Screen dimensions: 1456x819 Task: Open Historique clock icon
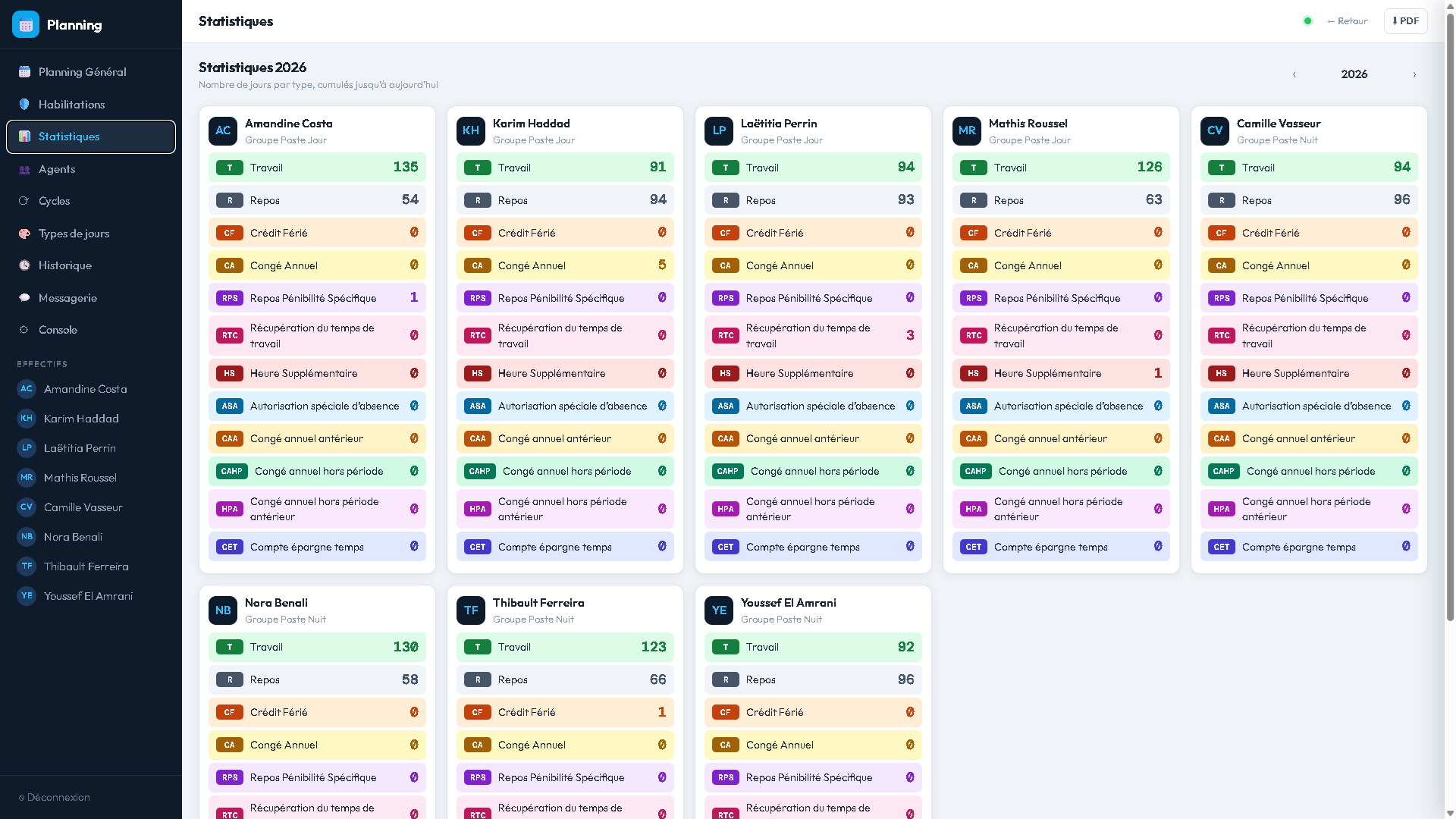(24, 265)
